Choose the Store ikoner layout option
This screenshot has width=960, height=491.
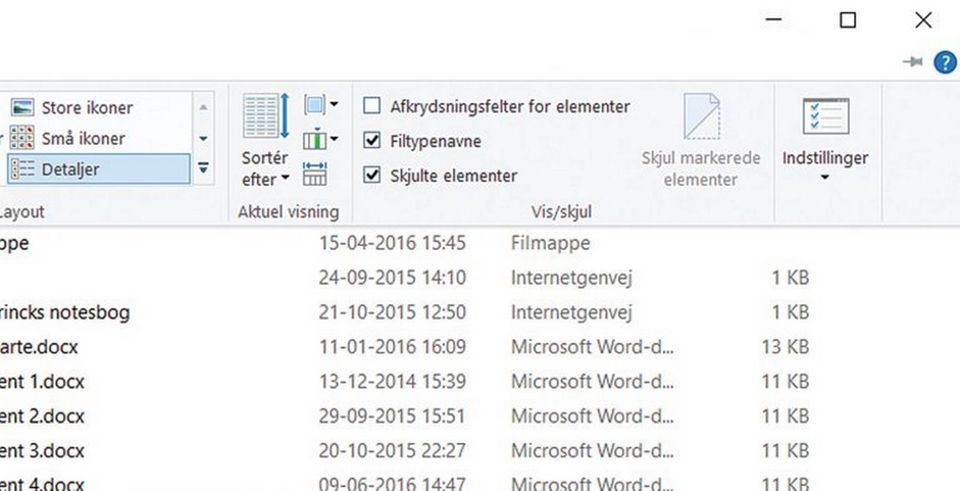click(x=86, y=108)
